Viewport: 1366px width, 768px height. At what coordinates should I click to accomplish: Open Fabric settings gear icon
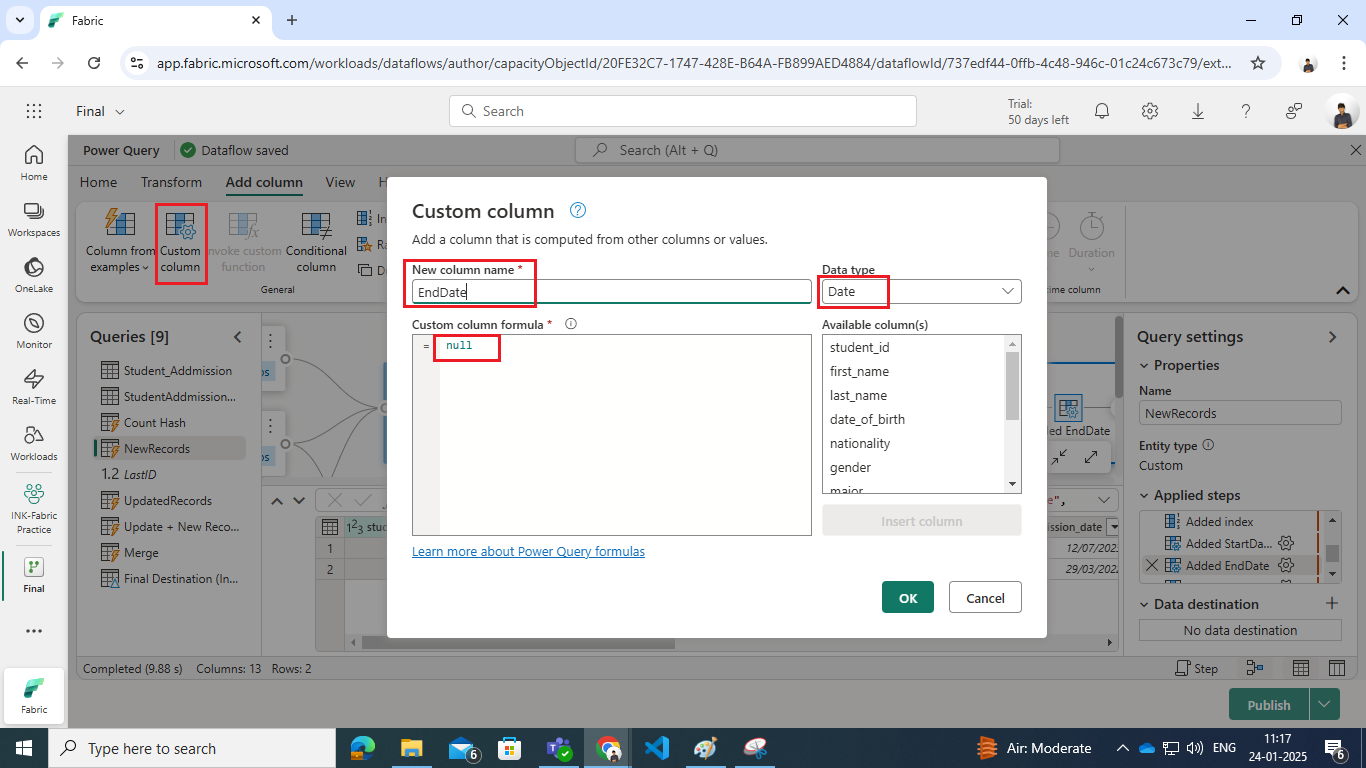pyautogui.click(x=1150, y=111)
